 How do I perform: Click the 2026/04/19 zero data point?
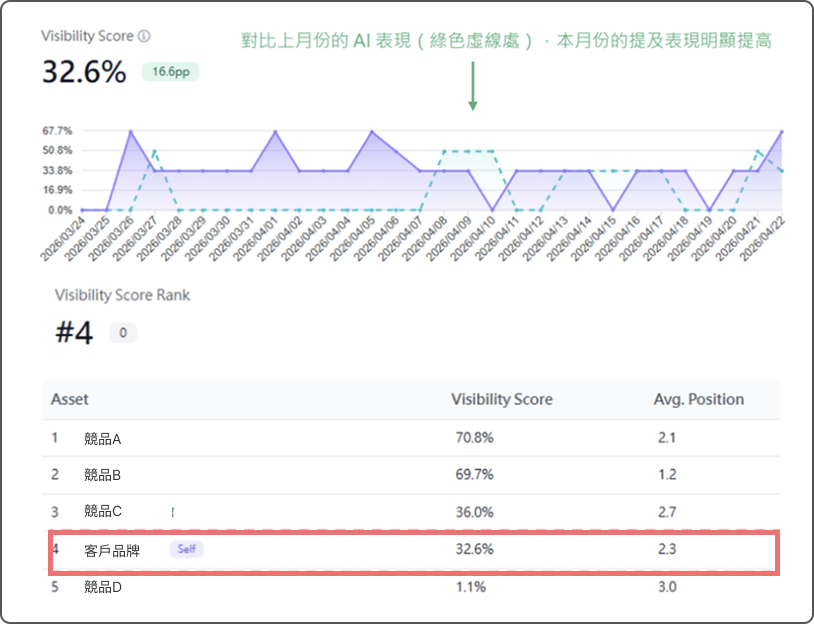pos(710,210)
